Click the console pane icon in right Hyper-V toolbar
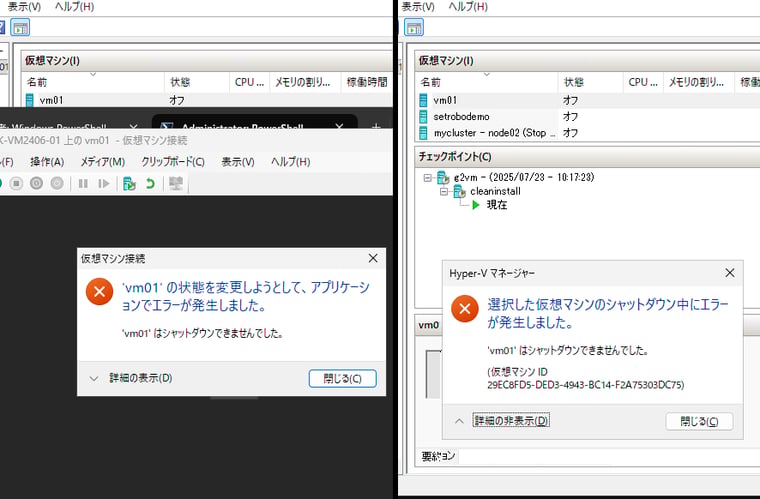 point(414,28)
